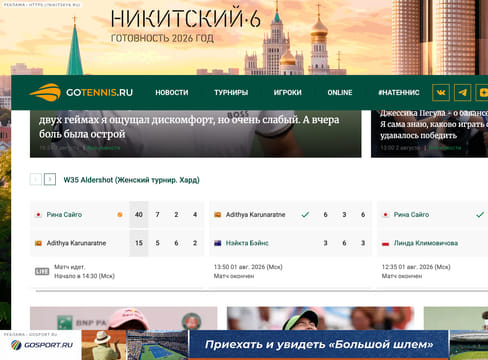Click '13:50 01 авг. 2026 (Мск)' timestamp
Viewport: 488px width, 360px height.
248,267
